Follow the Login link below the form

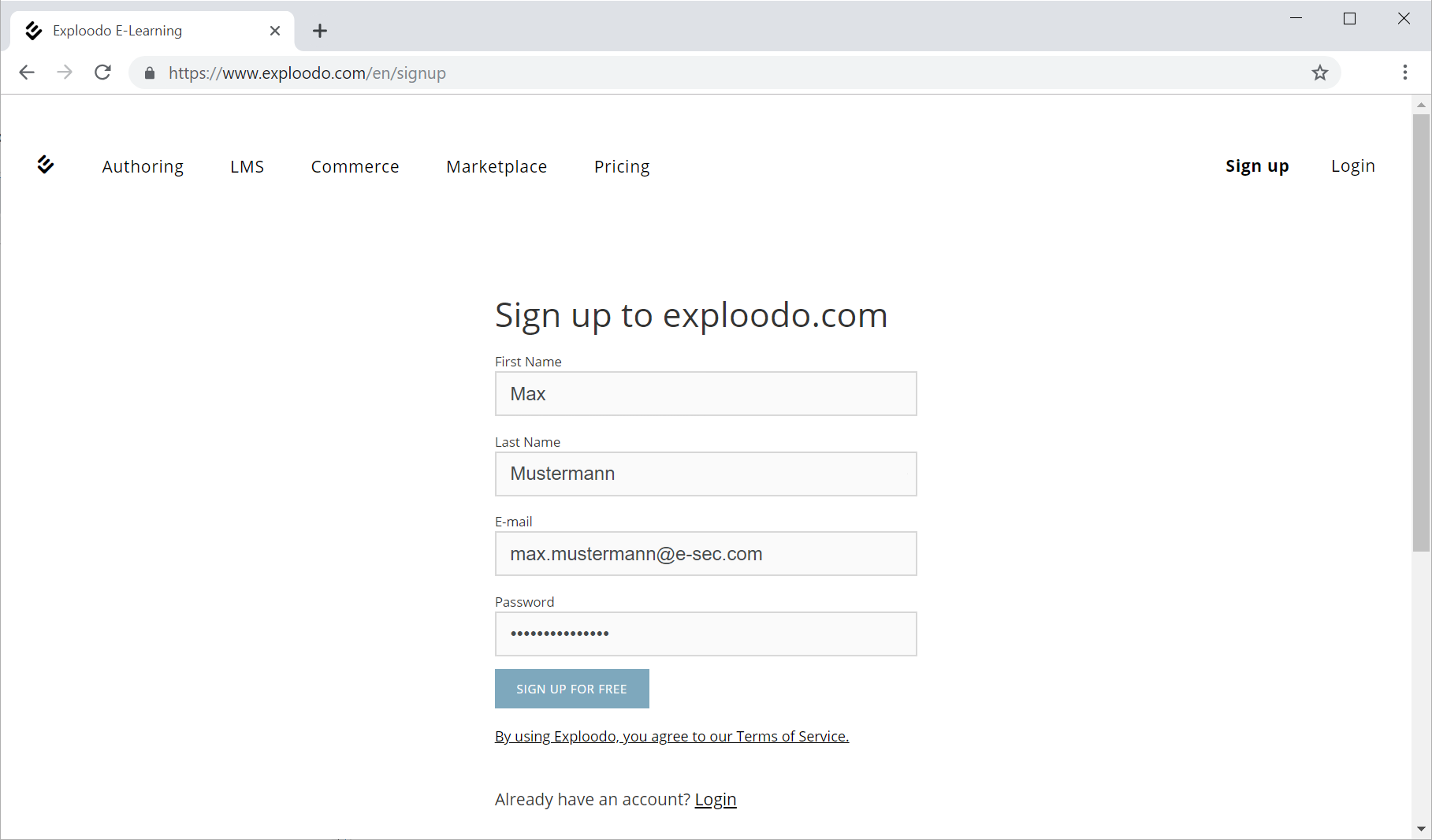(x=715, y=799)
